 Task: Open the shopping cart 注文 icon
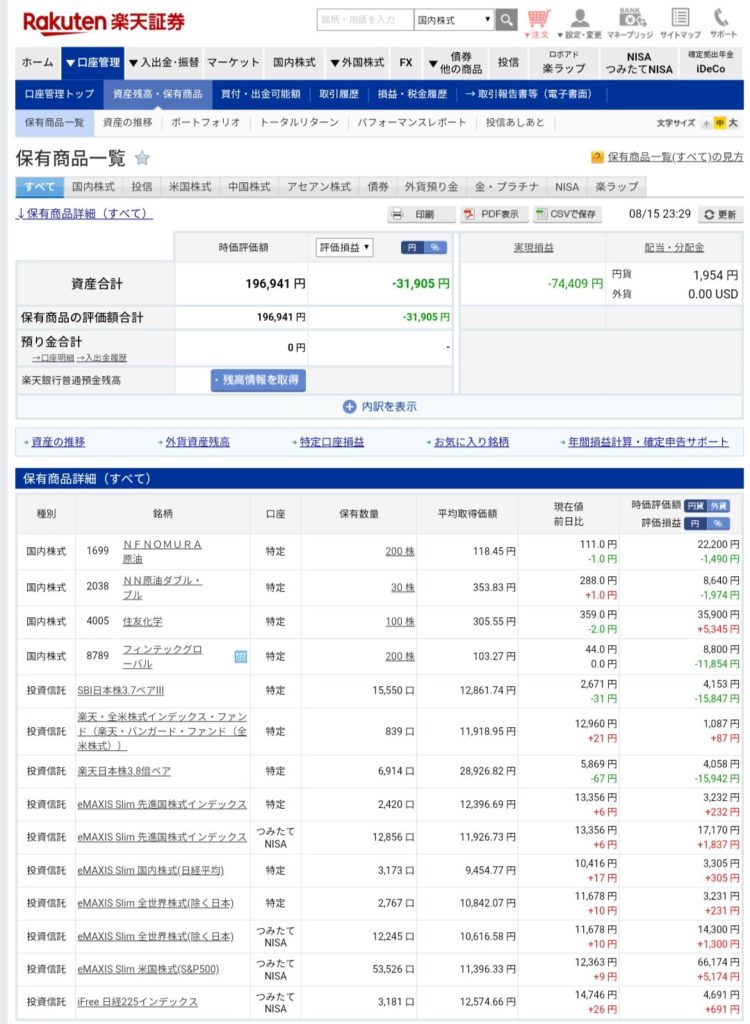(x=539, y=24)
